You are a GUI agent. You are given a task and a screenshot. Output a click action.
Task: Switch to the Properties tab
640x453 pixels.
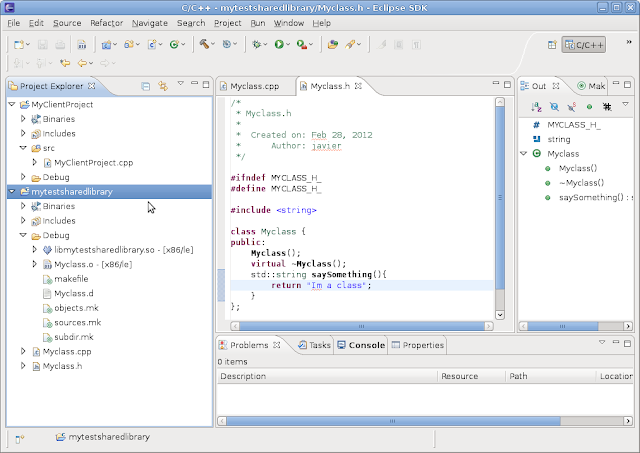pos(418,345)
